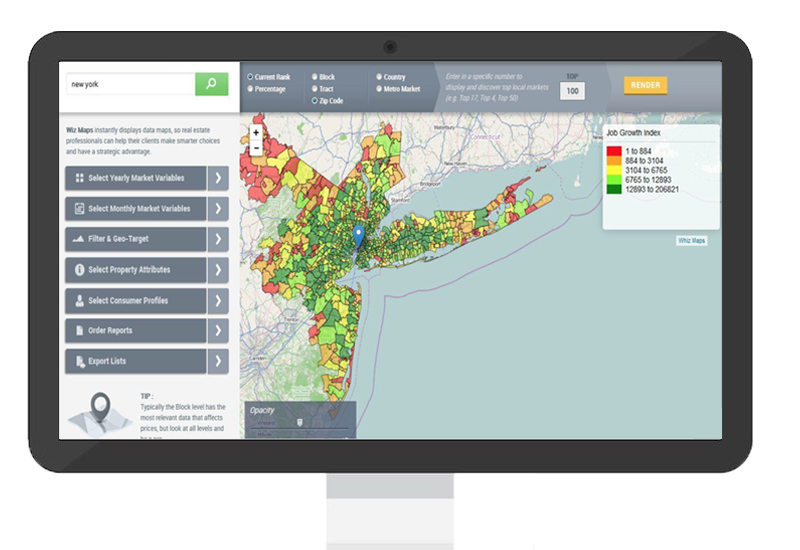Click the yellow RENDER button
Screen dimensions: 800x550
[645, 85]
